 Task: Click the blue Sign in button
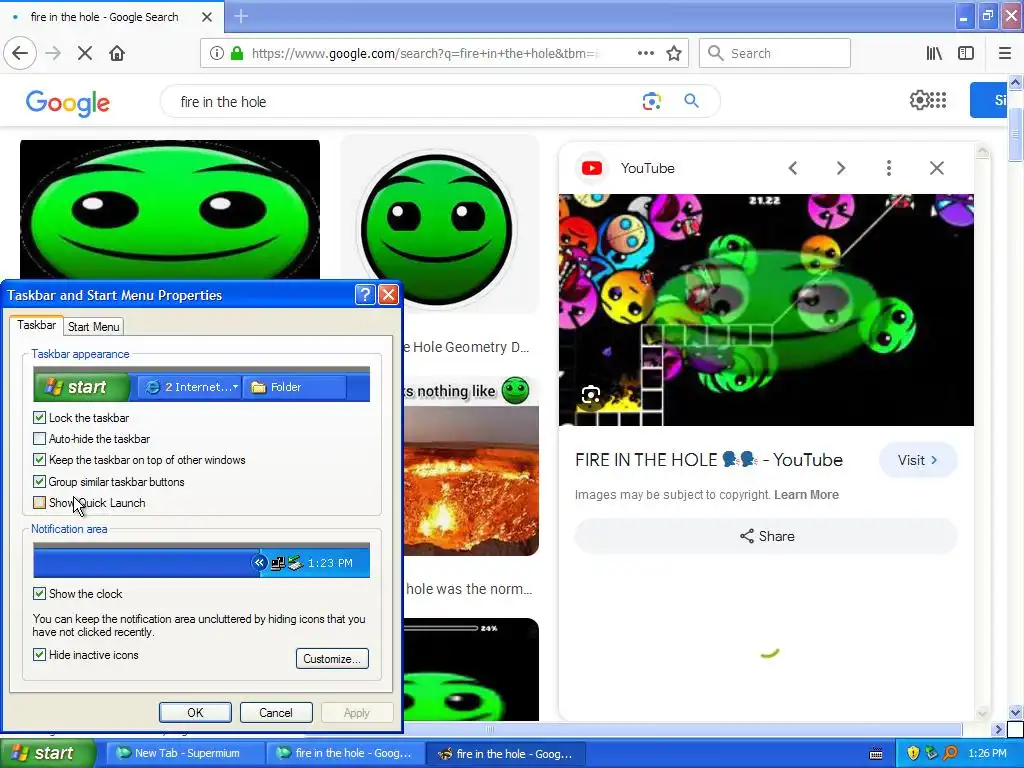[988, 100]
